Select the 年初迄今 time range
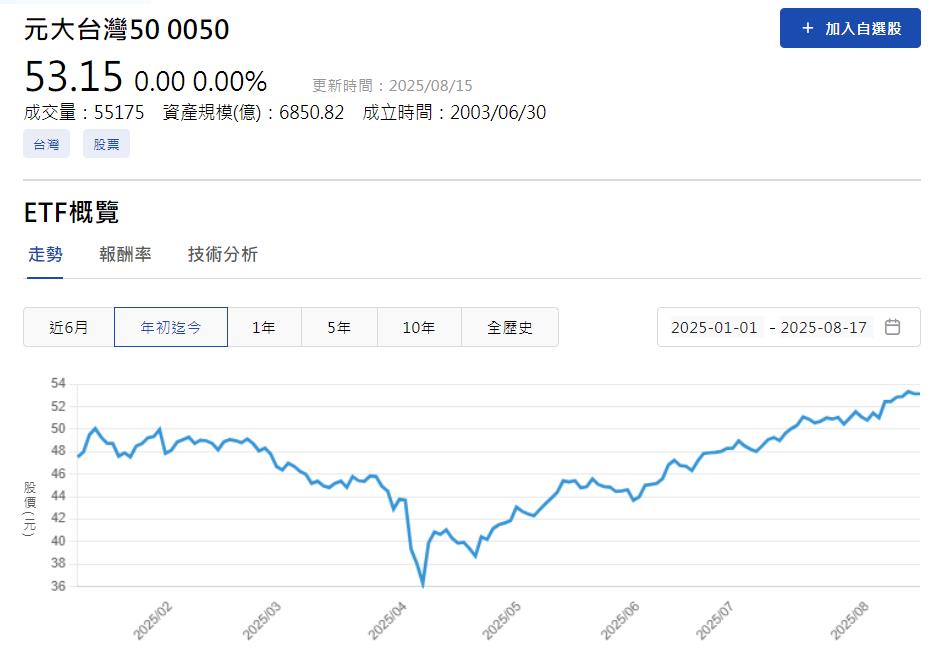The image size is (947, 667). [x=171, y=327]
